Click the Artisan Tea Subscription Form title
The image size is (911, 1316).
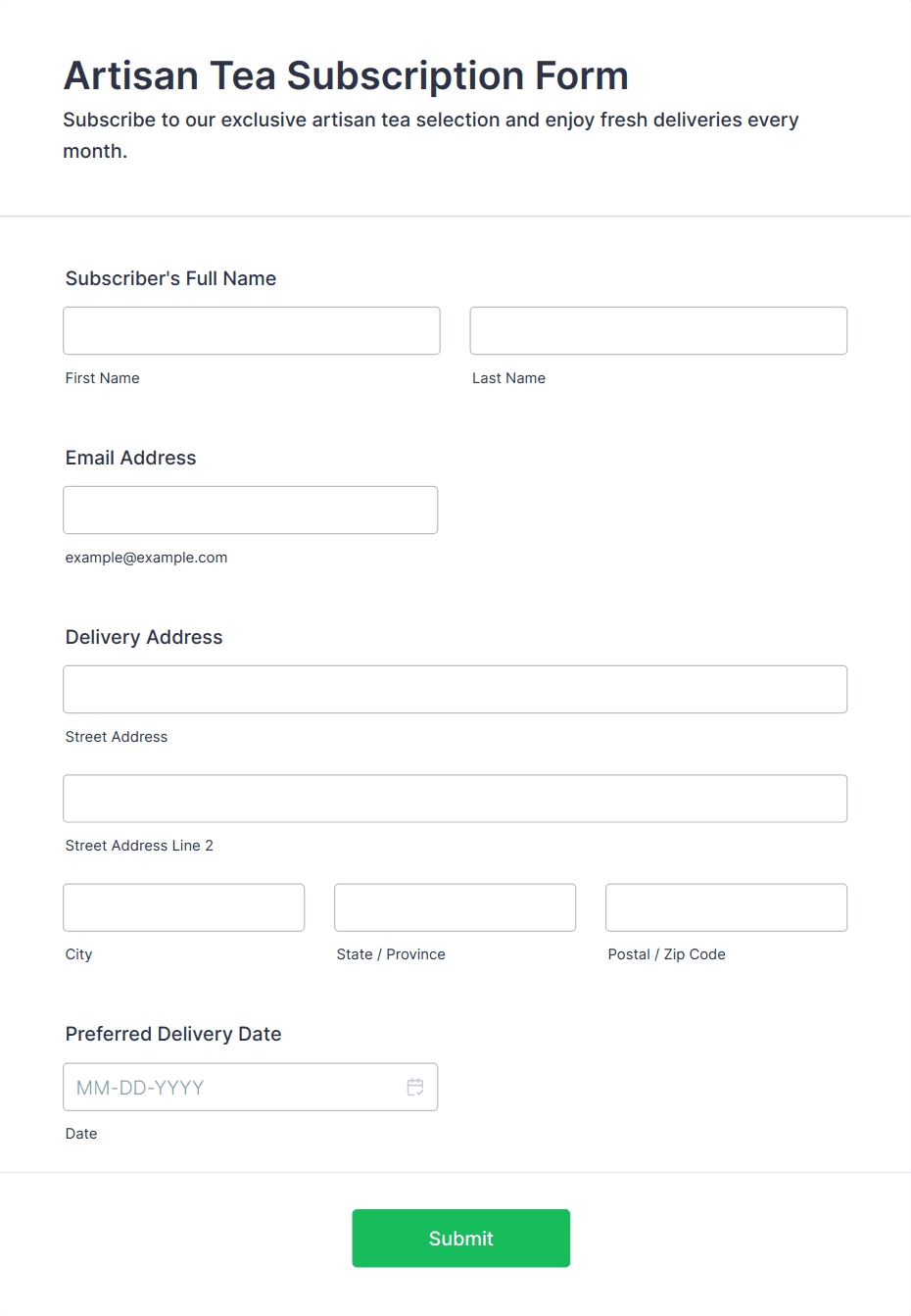click(346, 75)
